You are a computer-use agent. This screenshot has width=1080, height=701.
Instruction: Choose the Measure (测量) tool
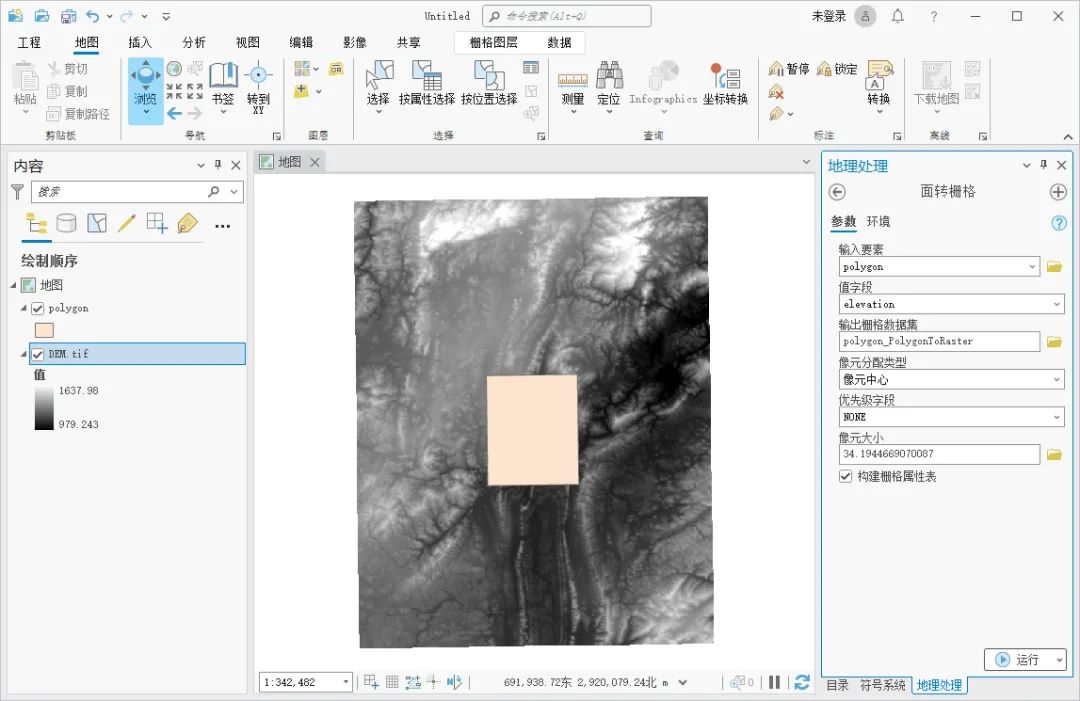572,88
